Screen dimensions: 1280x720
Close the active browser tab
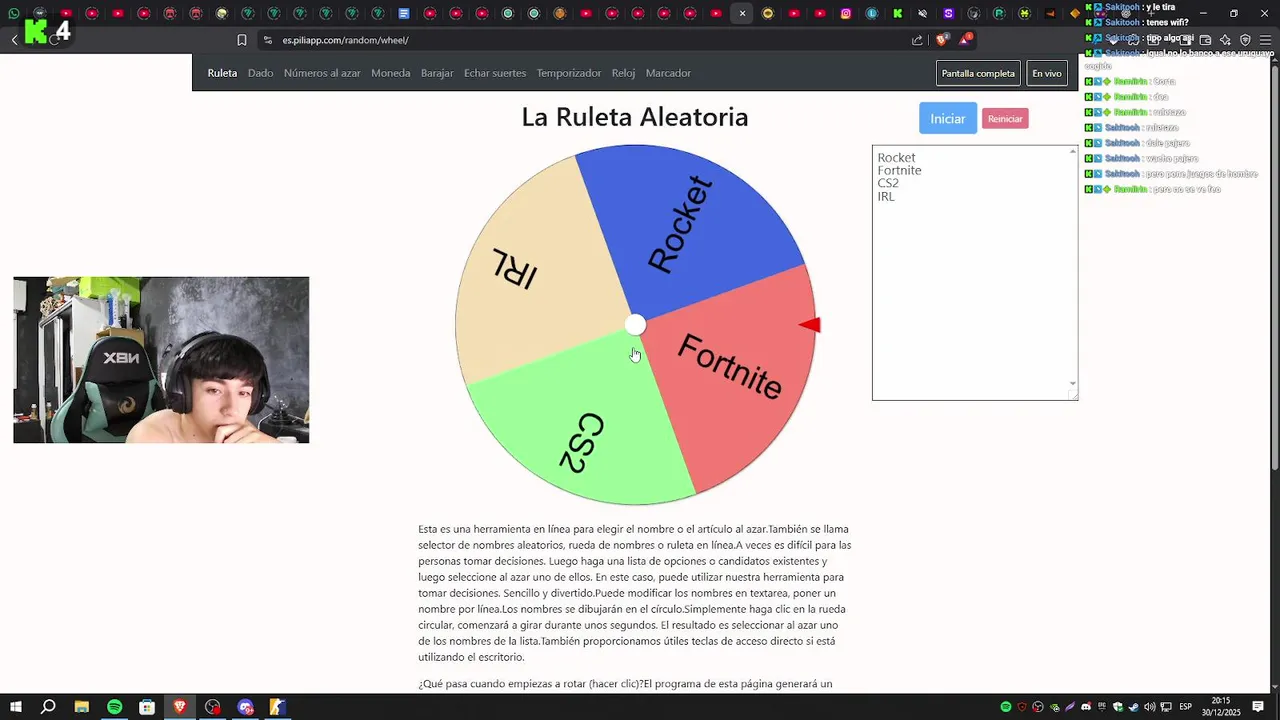[x=742, y=14]
